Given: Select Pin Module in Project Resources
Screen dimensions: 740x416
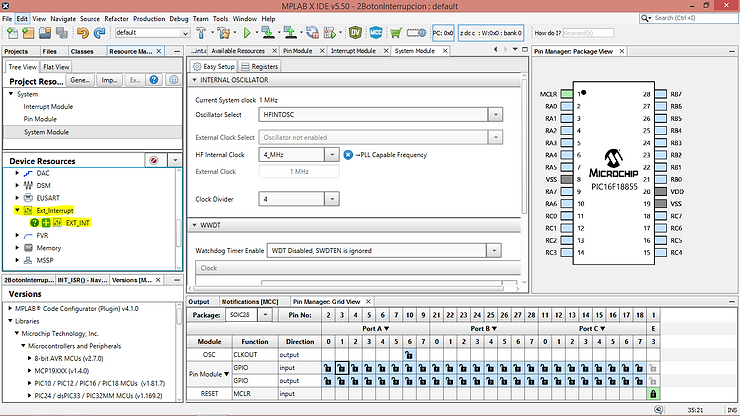Looking at the screenshot, I should coord(40,119).
